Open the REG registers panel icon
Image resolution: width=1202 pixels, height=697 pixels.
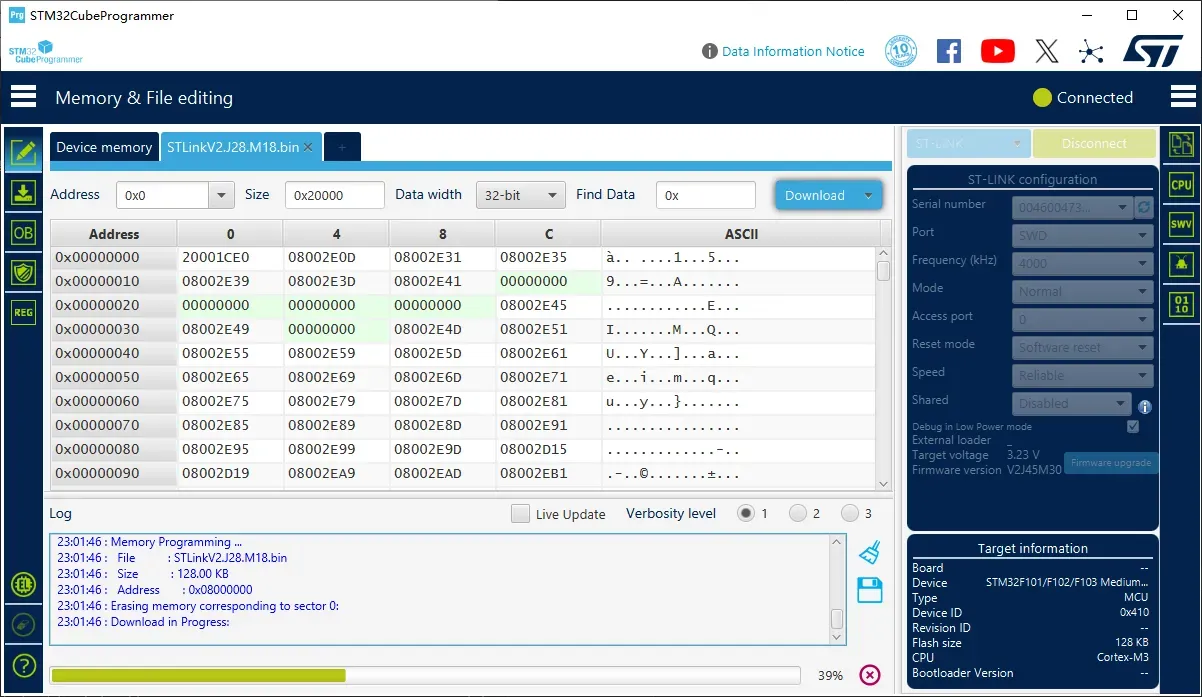tap(23, 312)
